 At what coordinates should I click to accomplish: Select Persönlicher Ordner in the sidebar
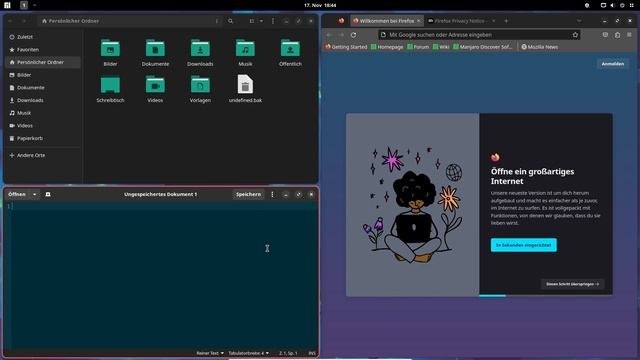click(42, 62)
